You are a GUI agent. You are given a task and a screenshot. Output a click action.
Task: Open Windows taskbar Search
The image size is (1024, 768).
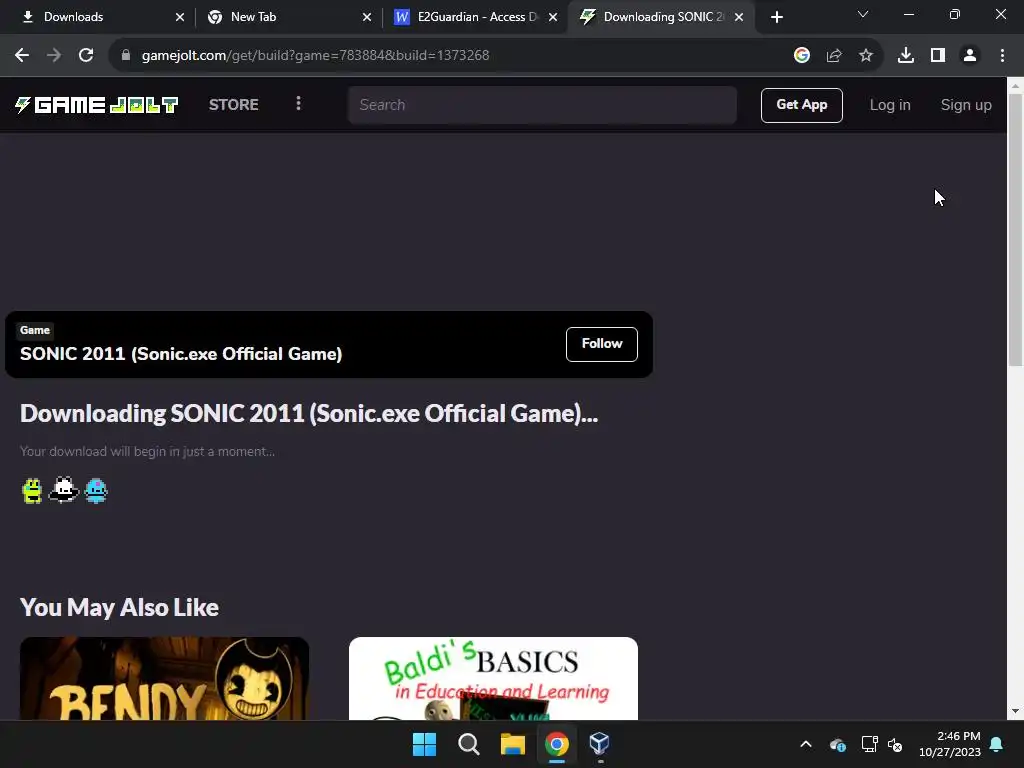point(468,744)
